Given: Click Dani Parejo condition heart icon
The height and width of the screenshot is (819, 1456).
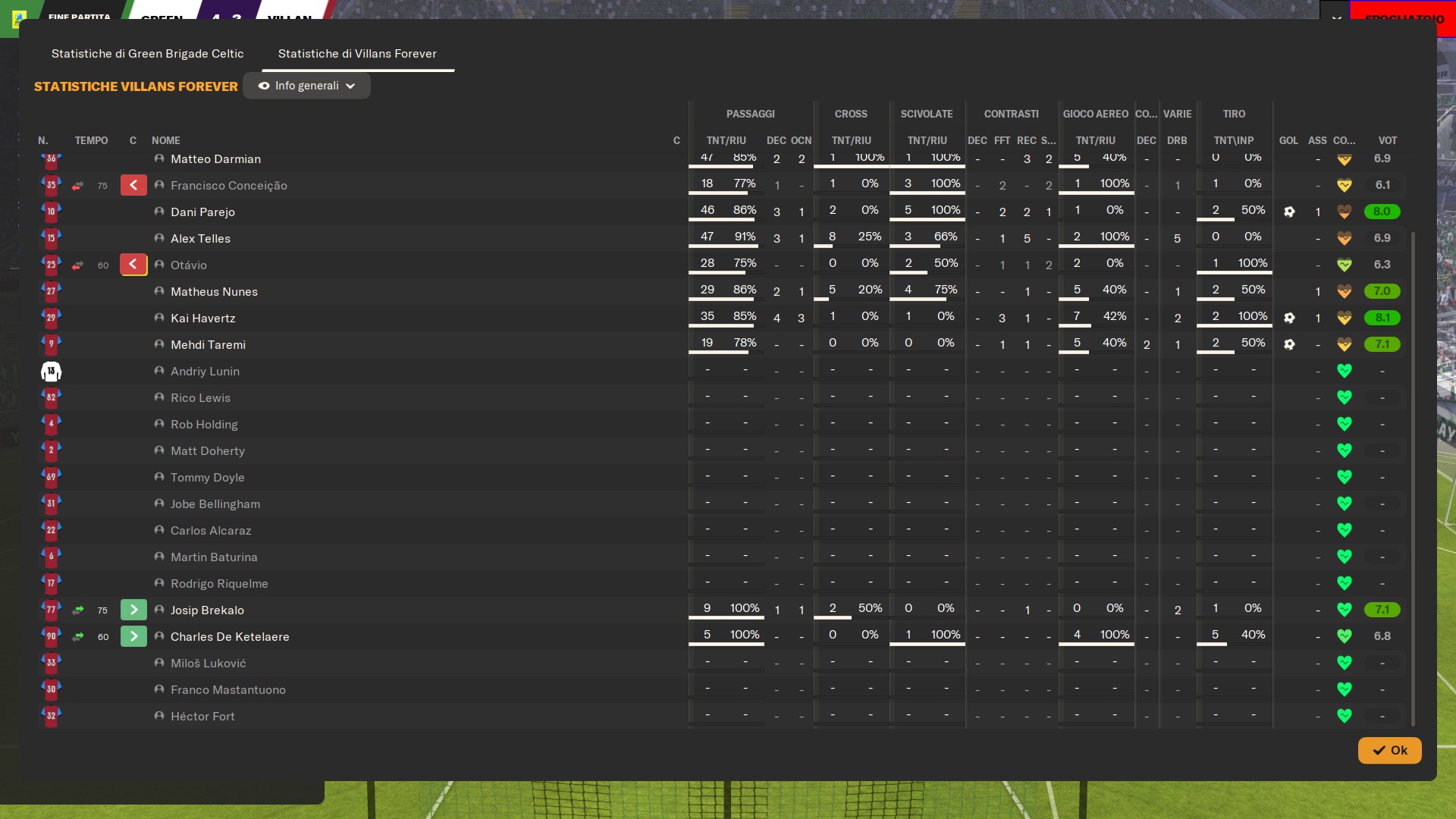Looking at the screenshot, I should click(1344, 212).
